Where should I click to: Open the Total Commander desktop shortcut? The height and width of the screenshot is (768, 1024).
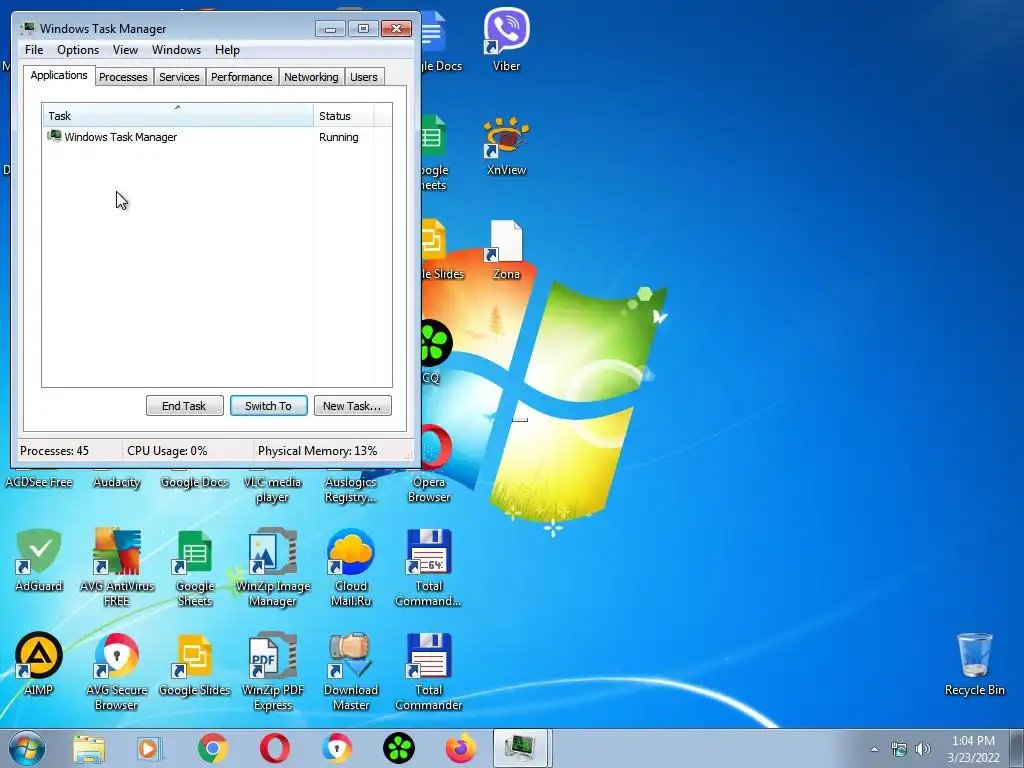click(428, 670)
